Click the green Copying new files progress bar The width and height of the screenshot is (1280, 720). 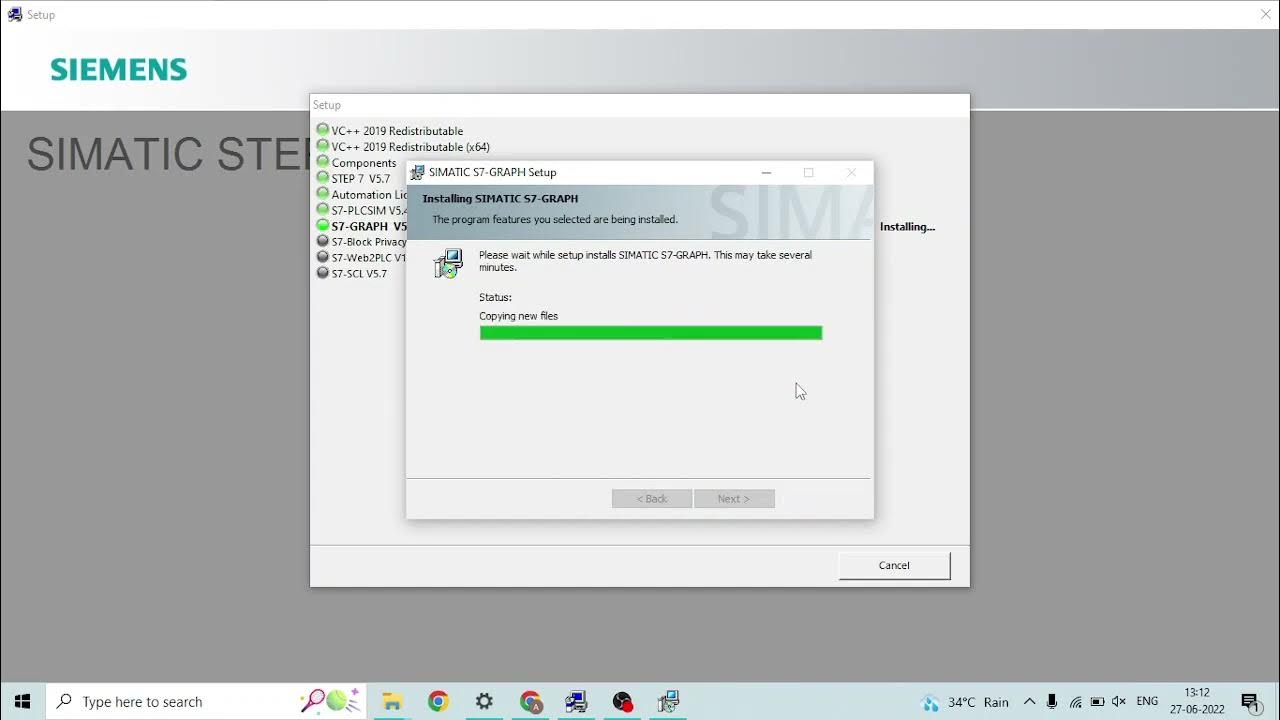651,333
